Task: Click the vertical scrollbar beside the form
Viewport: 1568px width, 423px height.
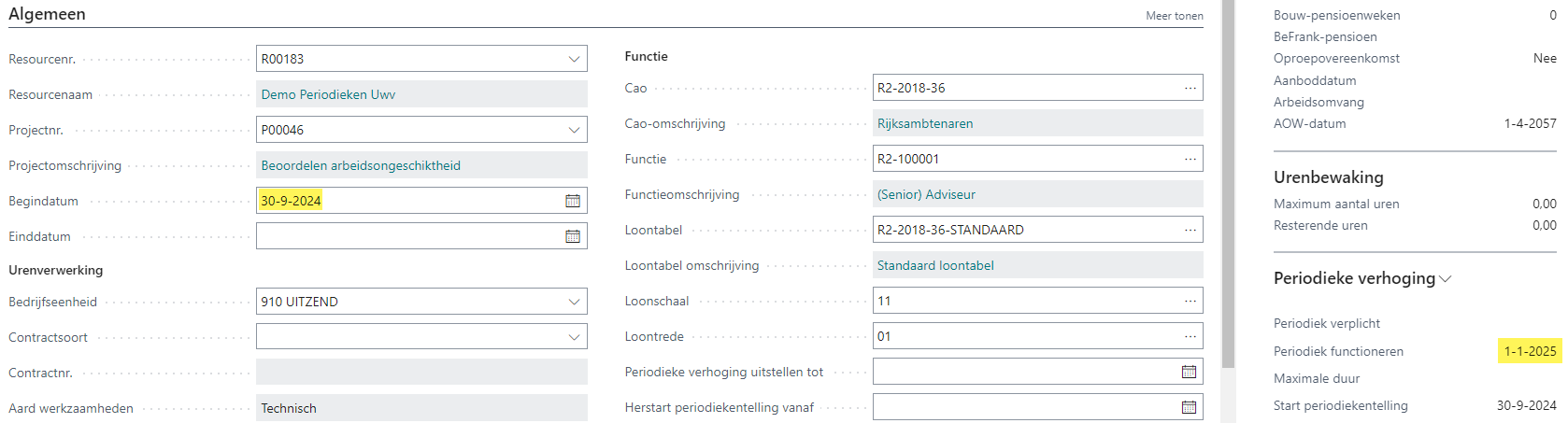Action: [x=1228, y=187]
